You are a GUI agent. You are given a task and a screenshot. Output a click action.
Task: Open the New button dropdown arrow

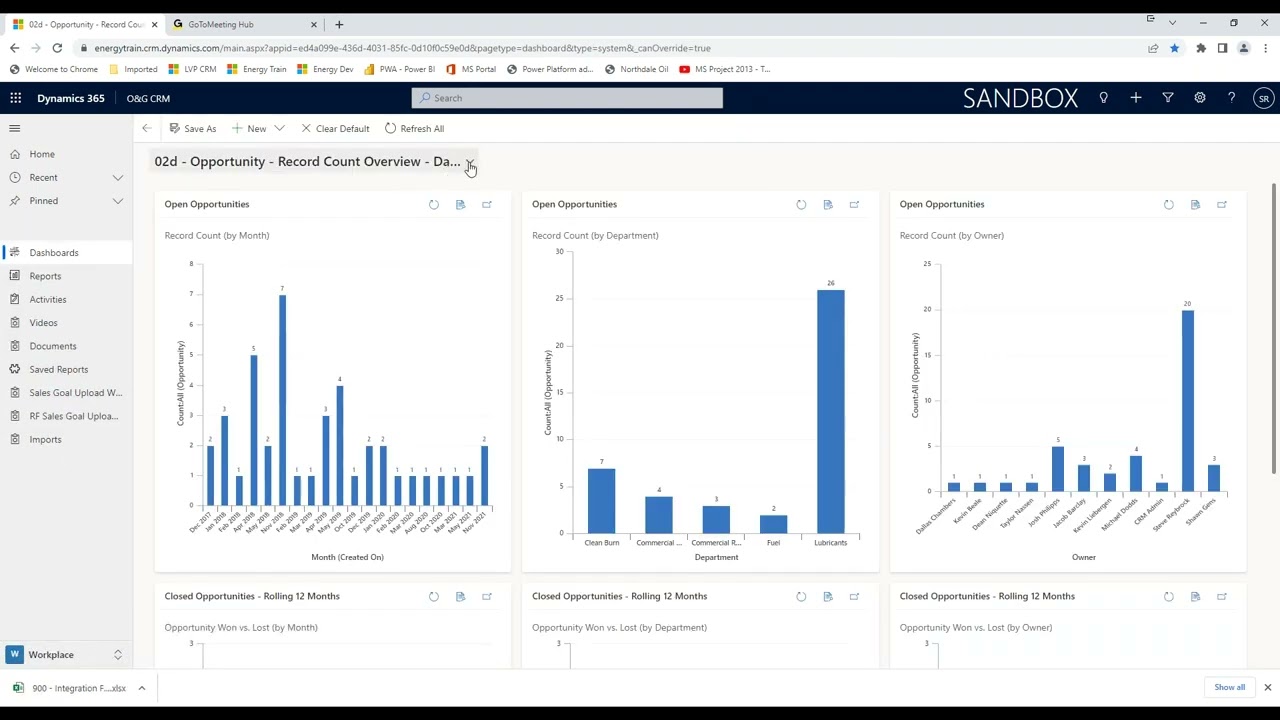280,128
